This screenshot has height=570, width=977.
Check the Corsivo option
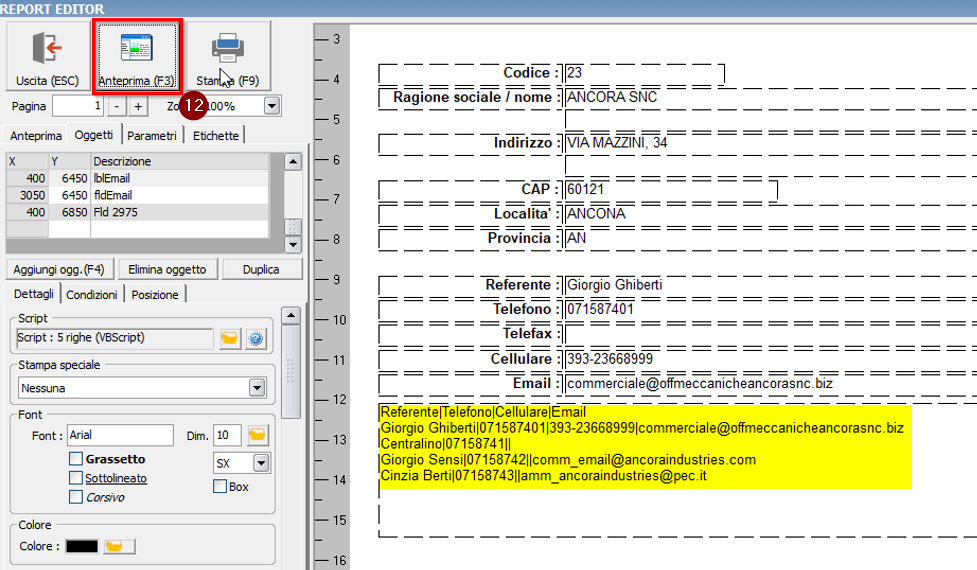tap(76, 497)
